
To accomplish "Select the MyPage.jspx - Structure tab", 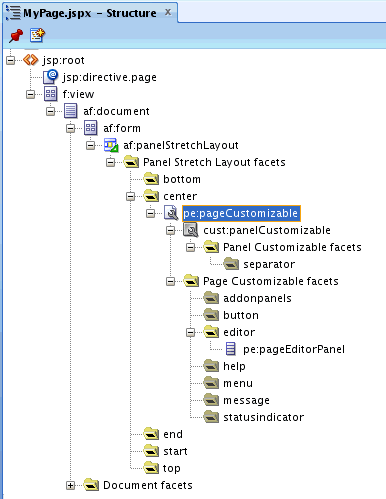I will pos(90,13).
